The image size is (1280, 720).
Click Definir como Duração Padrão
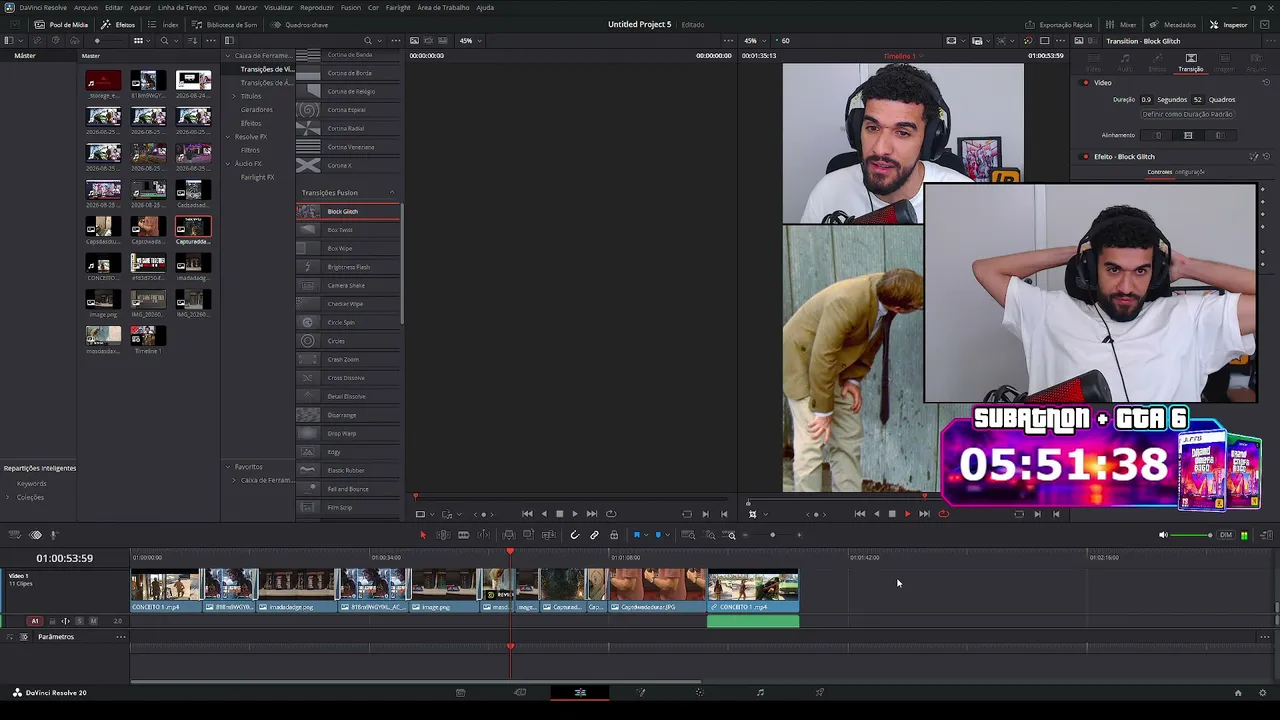click(x=1187, y=114)
